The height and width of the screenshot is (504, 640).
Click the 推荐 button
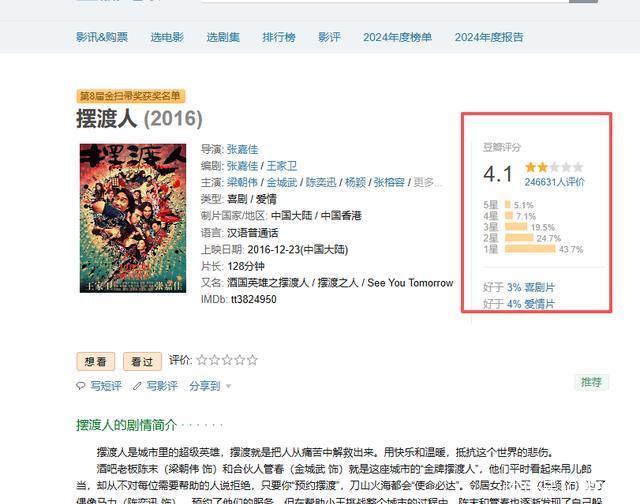point(591,382)
